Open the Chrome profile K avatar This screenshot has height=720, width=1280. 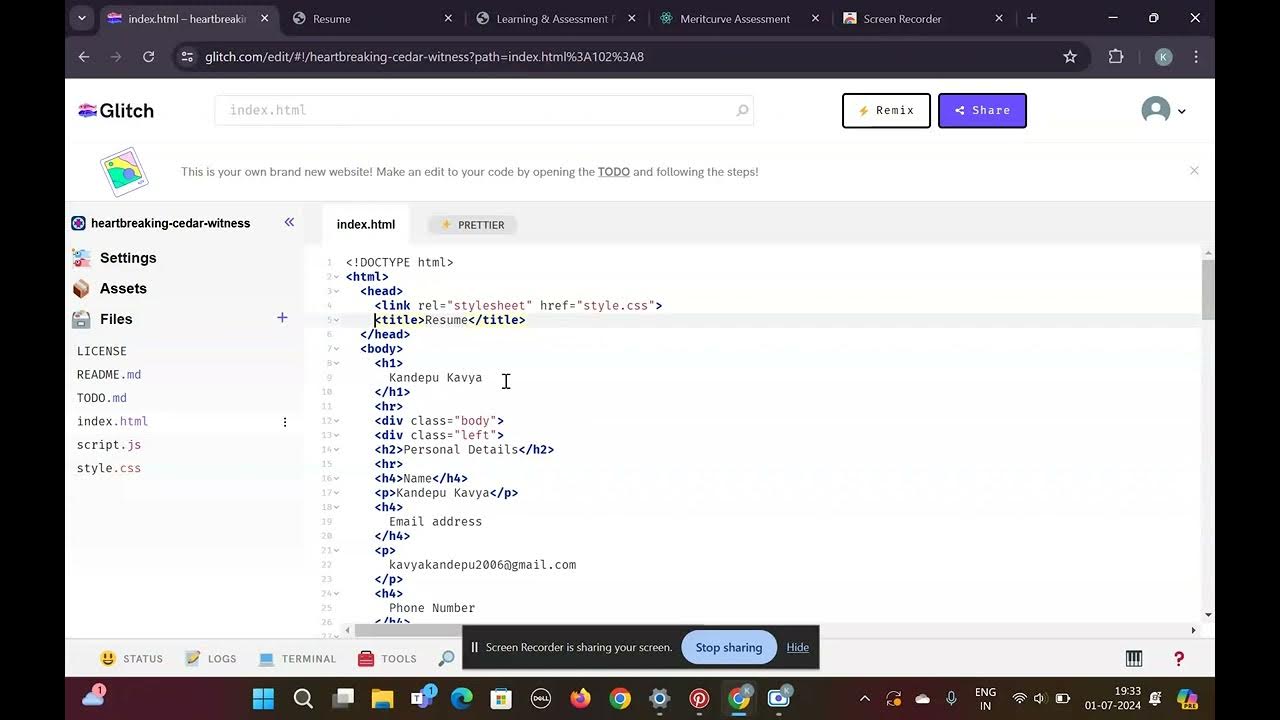click(x=1163, y=57)
